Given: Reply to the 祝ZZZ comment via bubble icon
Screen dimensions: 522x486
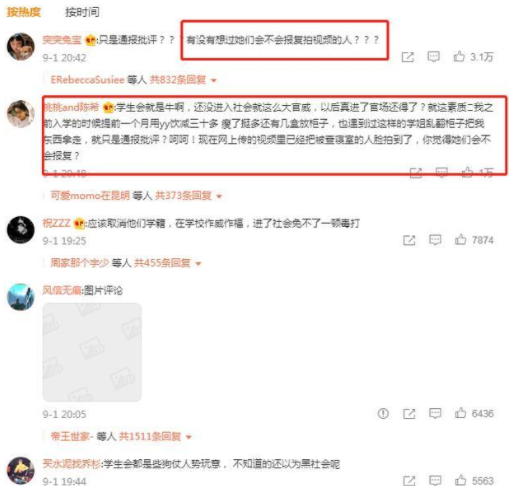Looking at the screenshot, I should (x=435, y=240).
